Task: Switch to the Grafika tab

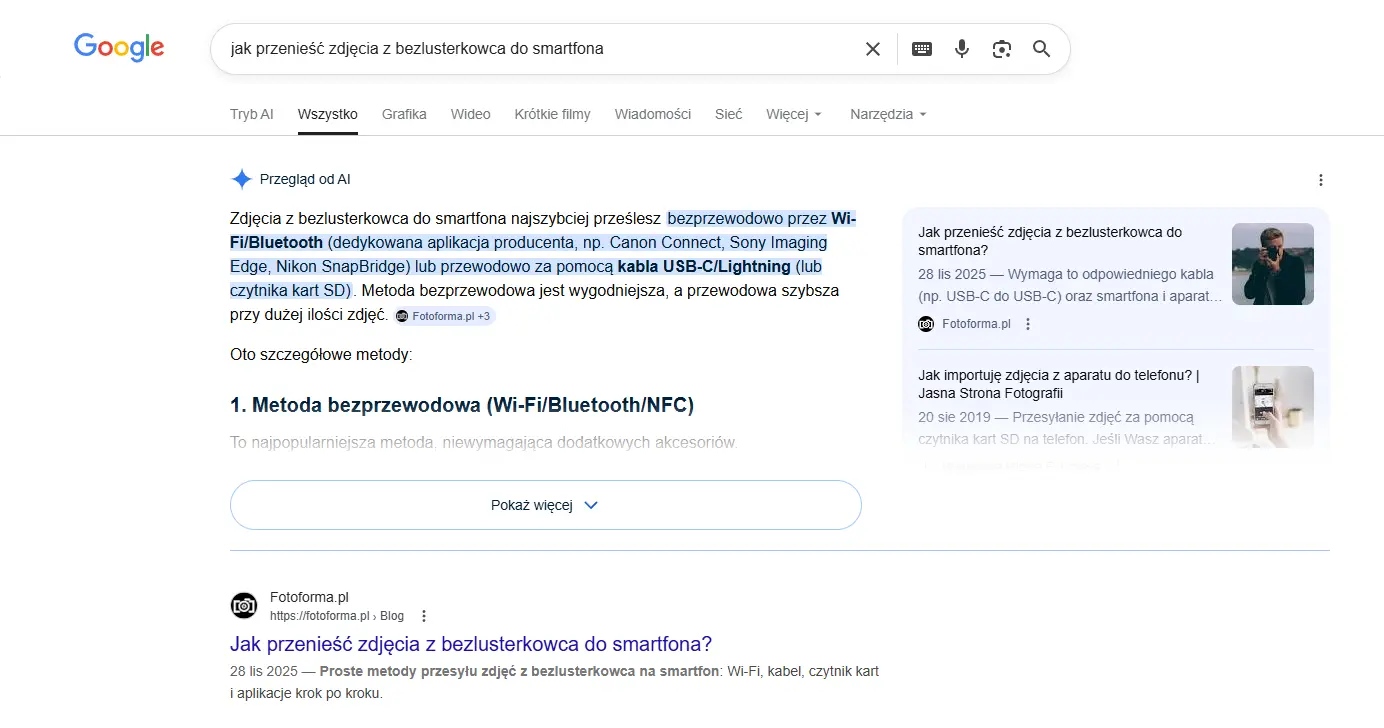Action: pos(404,114)
